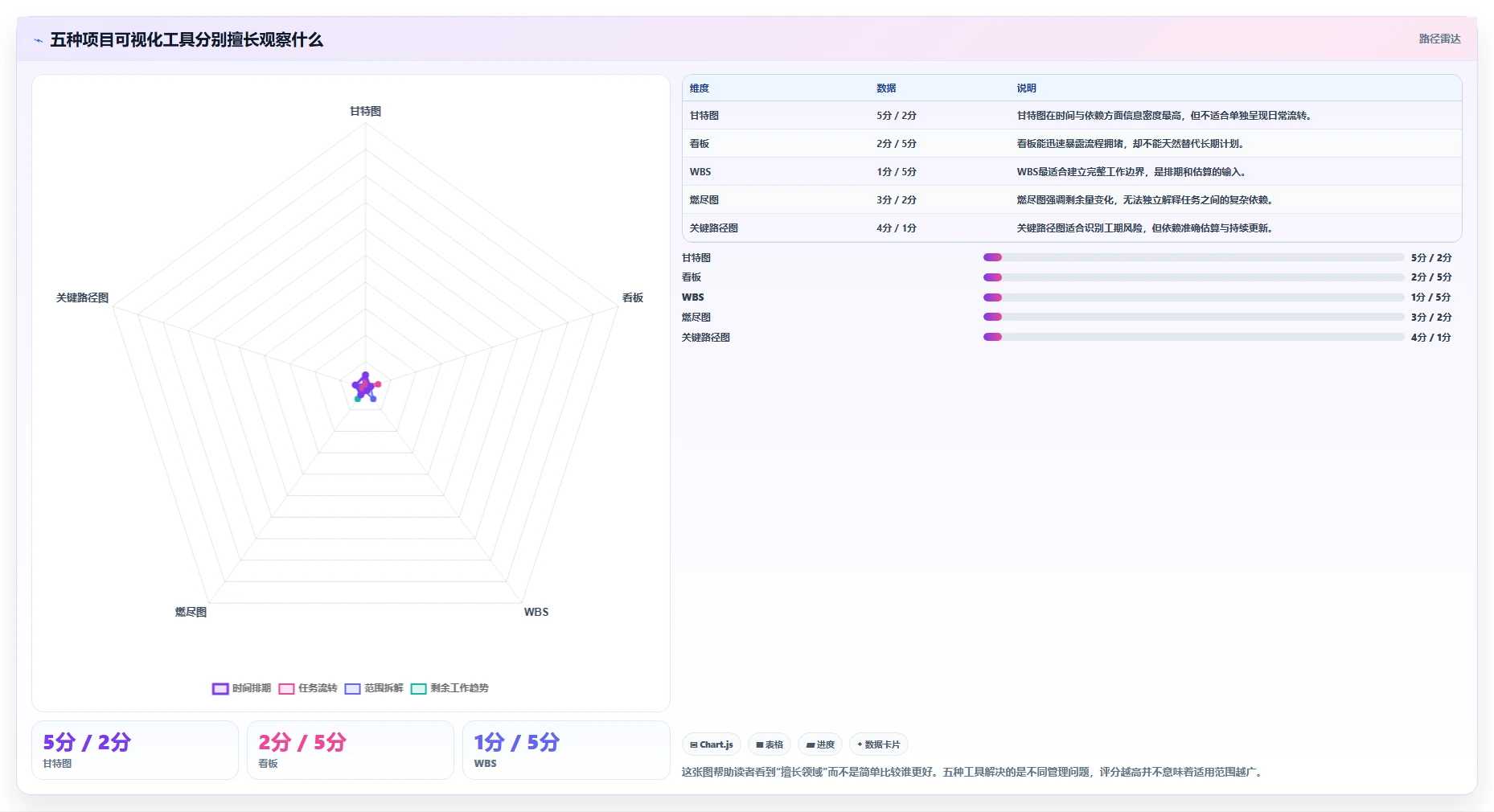Click the 关键路径图 progress bar

1193,337
